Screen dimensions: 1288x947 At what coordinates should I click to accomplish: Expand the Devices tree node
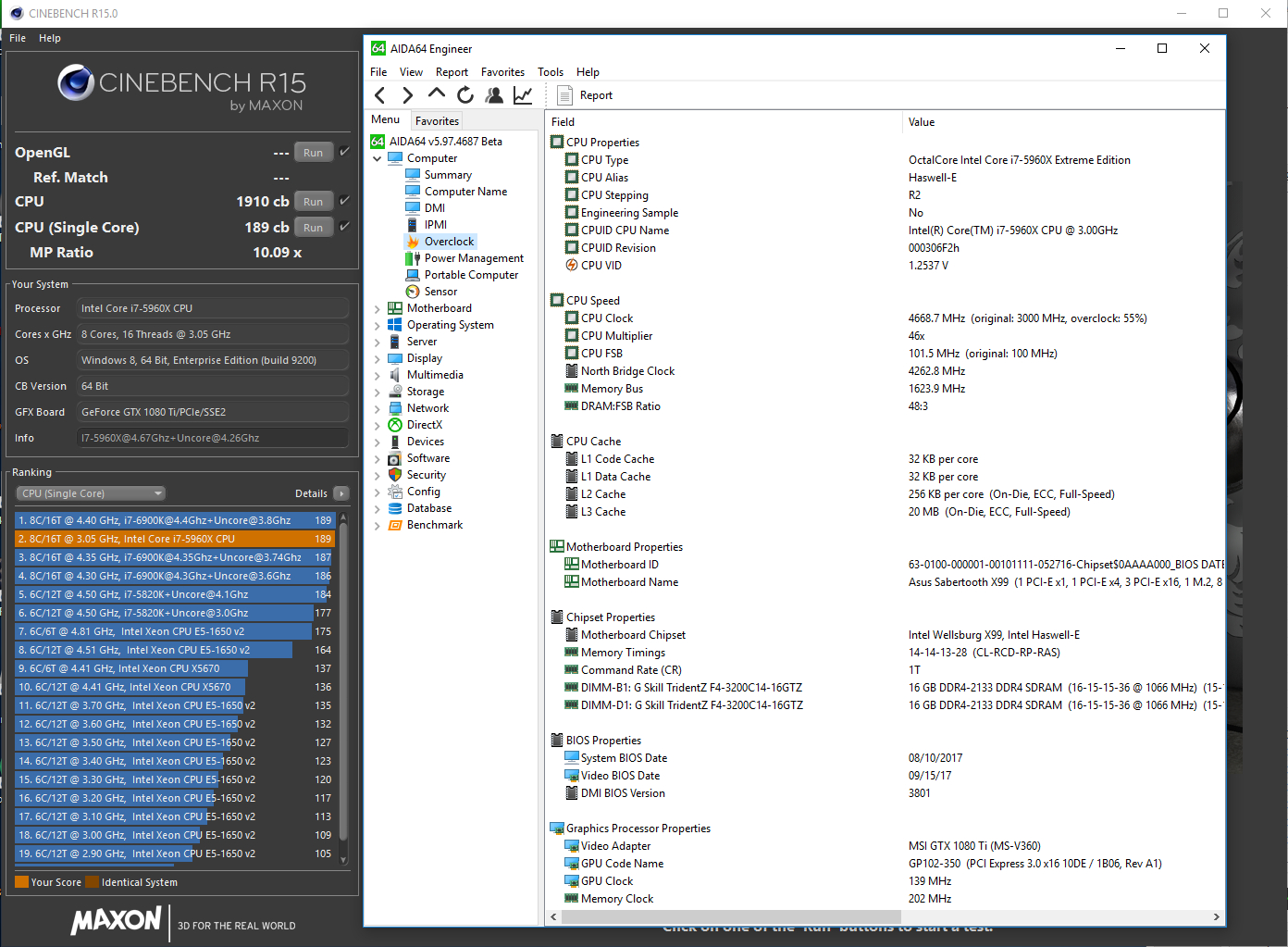click(378, 442)
